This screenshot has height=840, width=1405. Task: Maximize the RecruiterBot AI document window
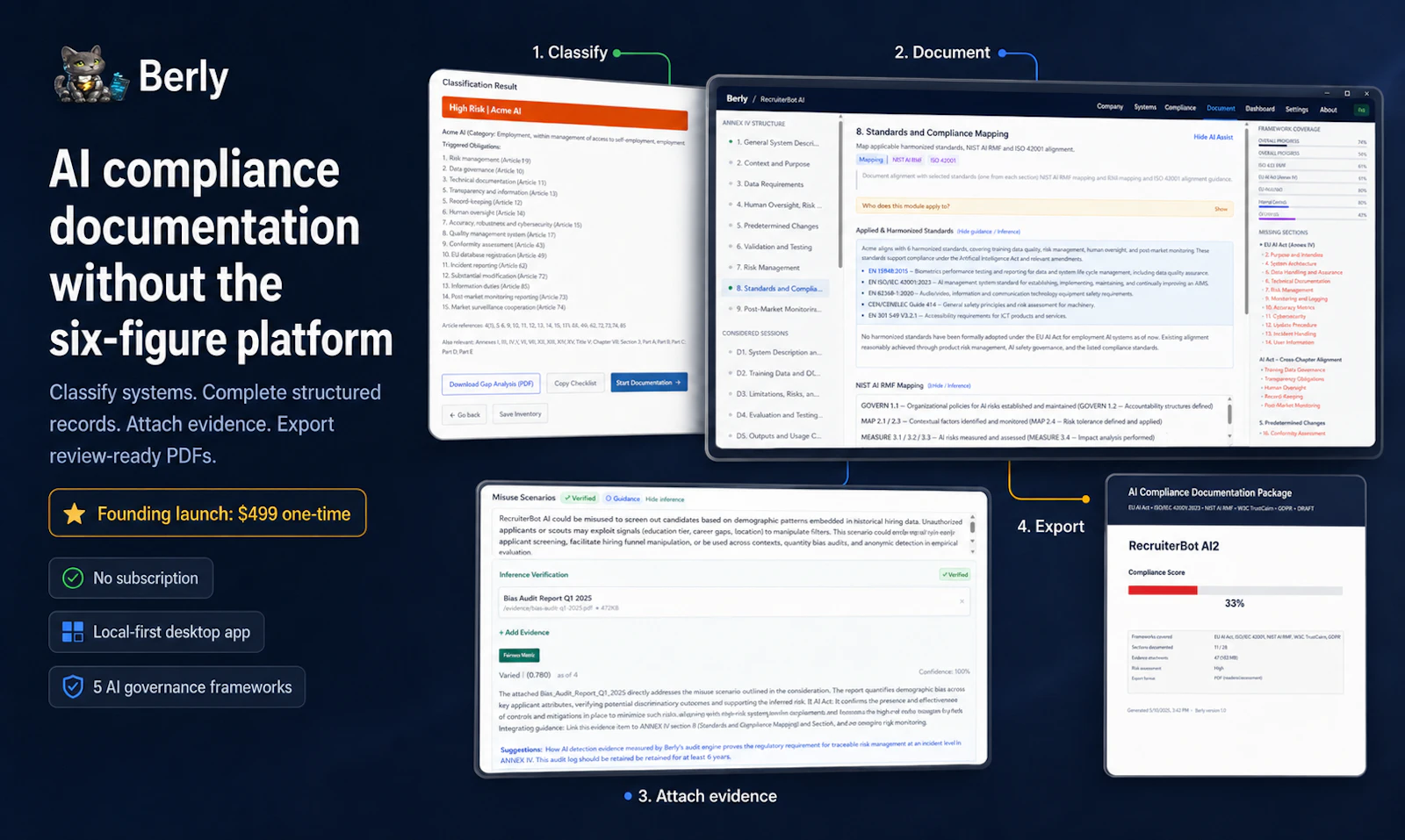[1346, 93]
